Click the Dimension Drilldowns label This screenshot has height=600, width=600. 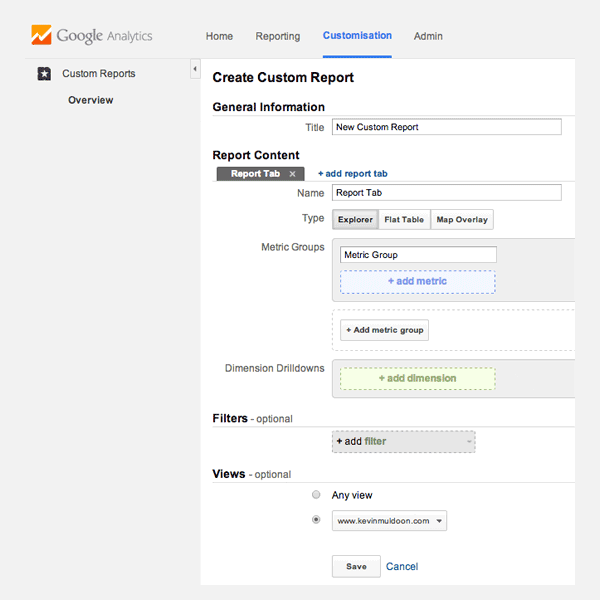pos(274,368)
